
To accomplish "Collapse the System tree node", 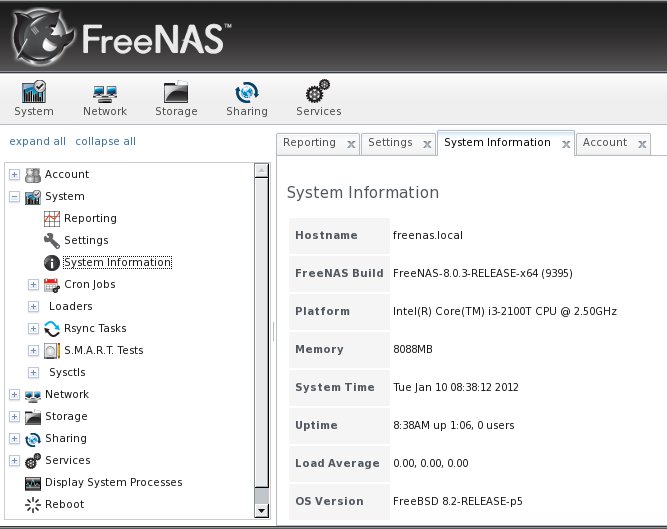I will [x=14, y=197].
